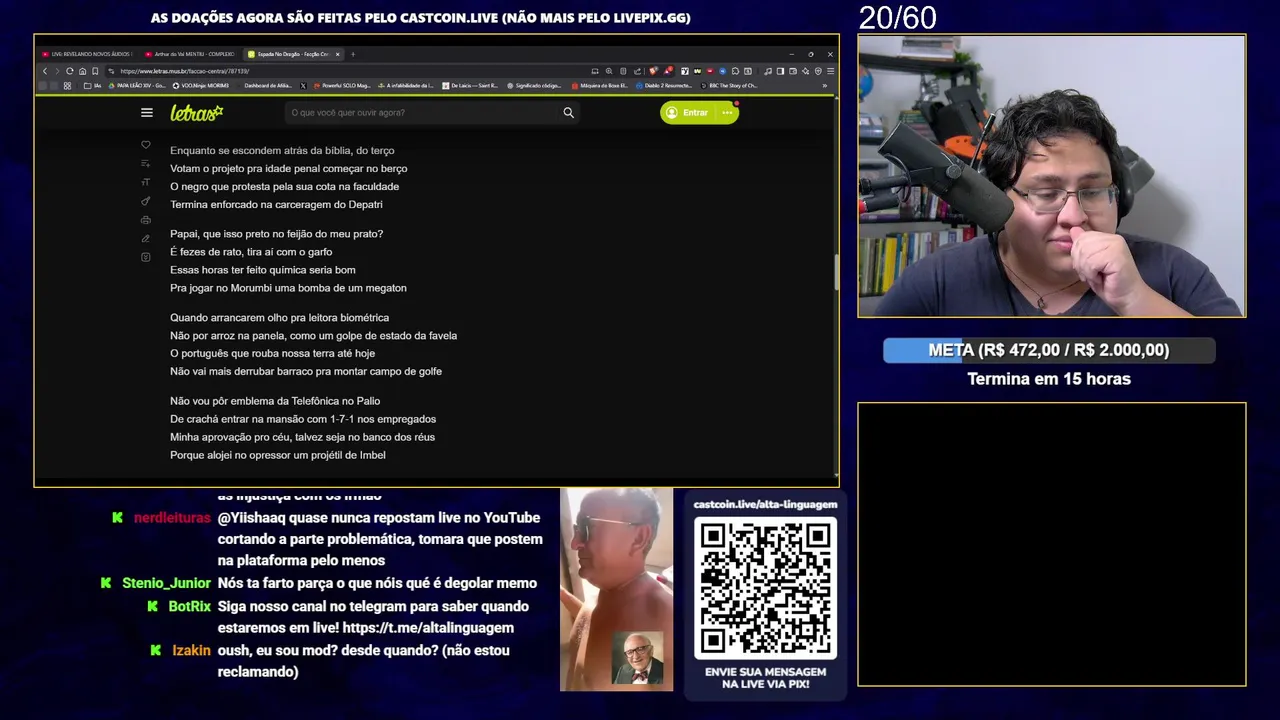Screen dimensions: 1280x720
Task: Open the X (Twitter) bookmark icon
Action: pos(303,86)
